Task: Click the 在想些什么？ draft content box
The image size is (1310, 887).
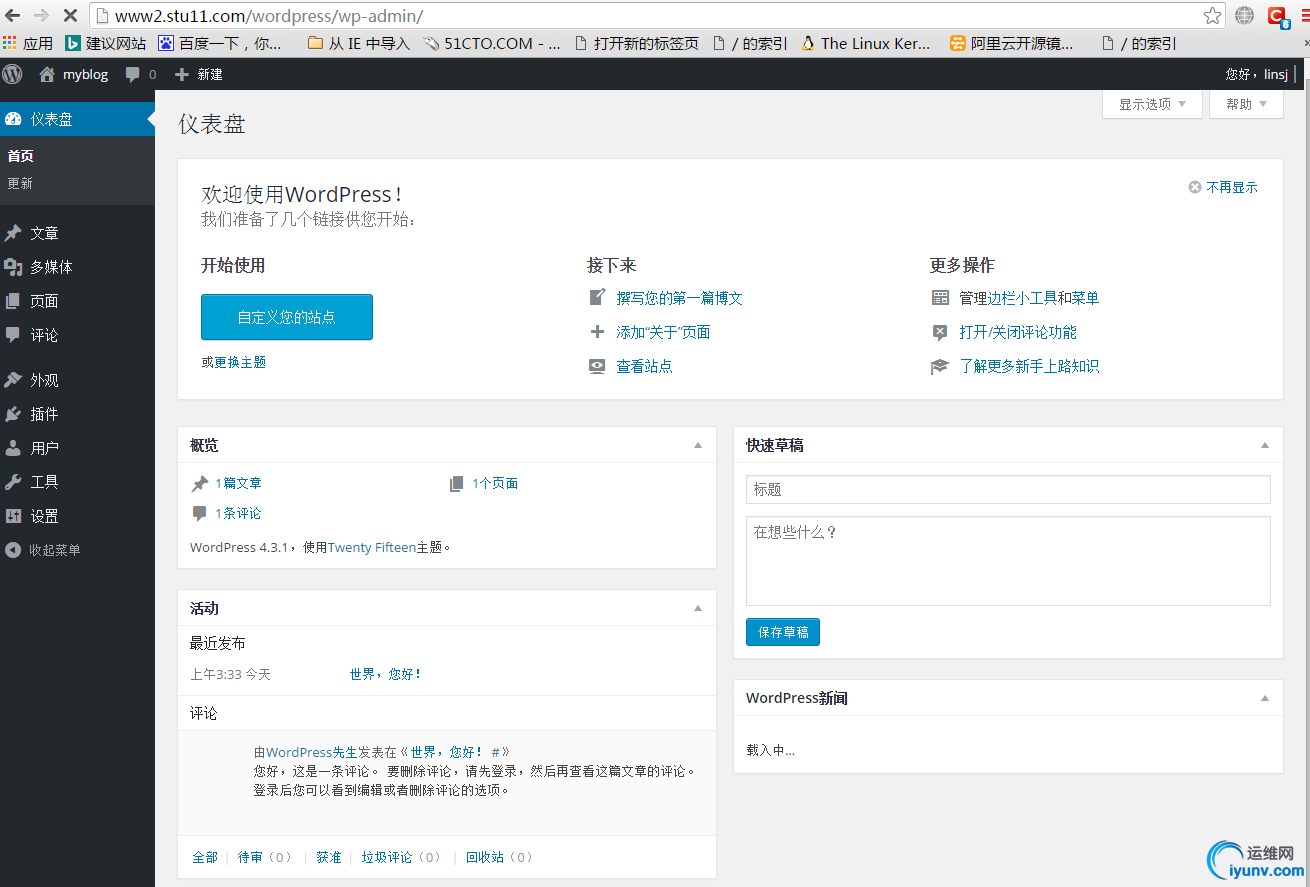Action: click(1008, 561)
